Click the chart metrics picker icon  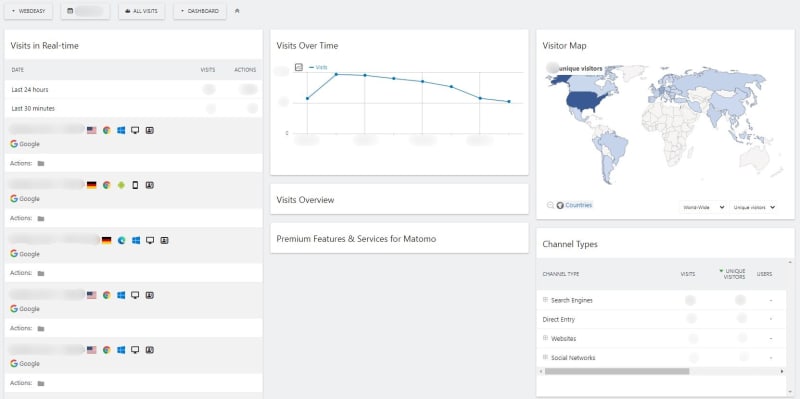click(299, 67)
